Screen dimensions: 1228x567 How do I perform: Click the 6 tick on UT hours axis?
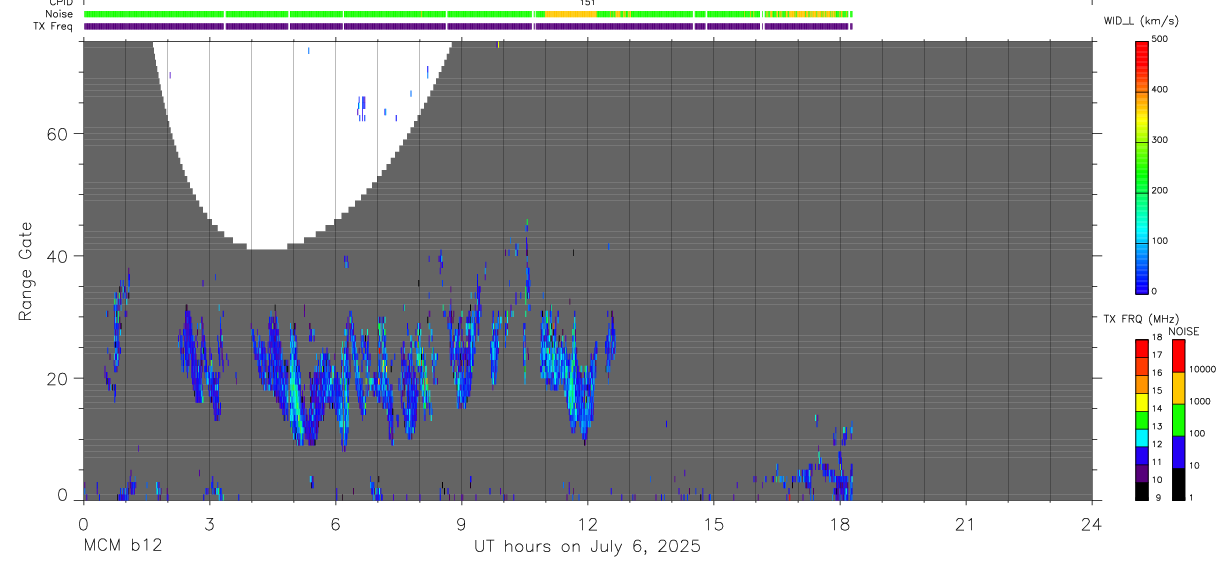point(335,523)
